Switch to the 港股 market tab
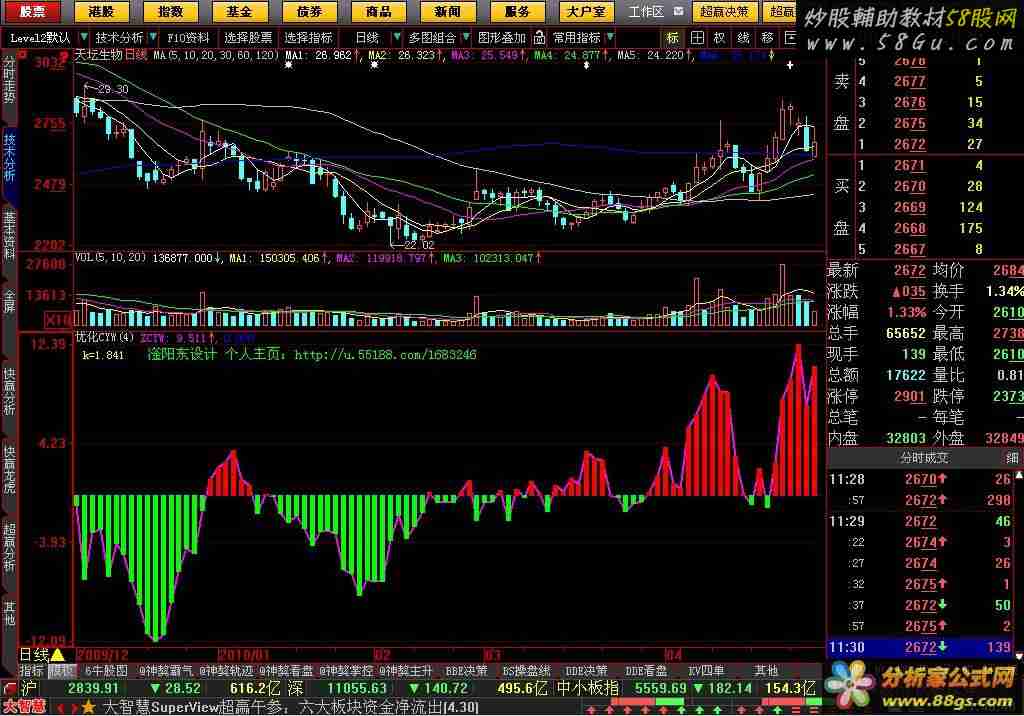Viewport: 1024px width, 716px height. point(101,12)
